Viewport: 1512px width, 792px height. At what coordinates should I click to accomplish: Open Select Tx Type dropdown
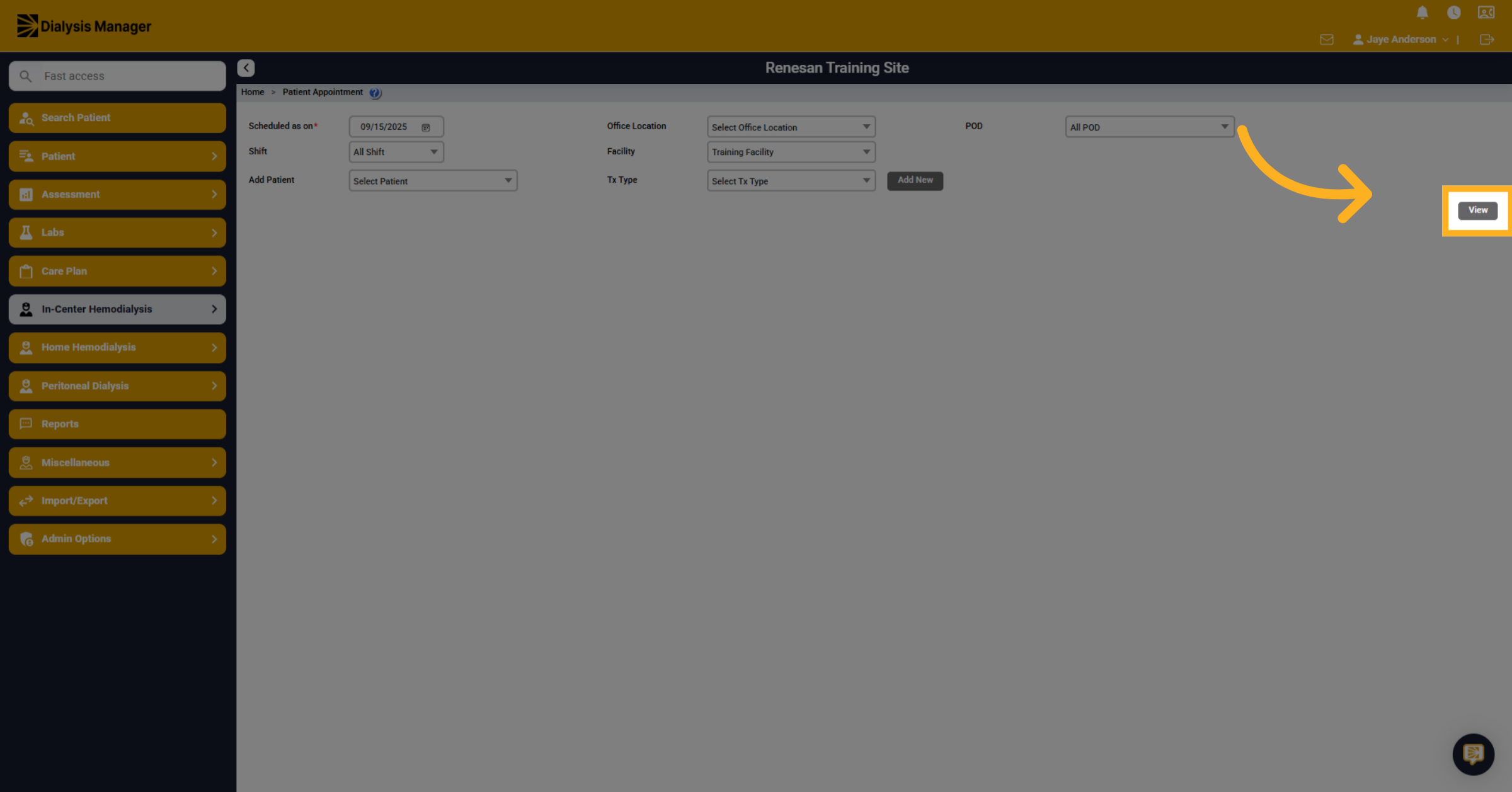[791, 181]
